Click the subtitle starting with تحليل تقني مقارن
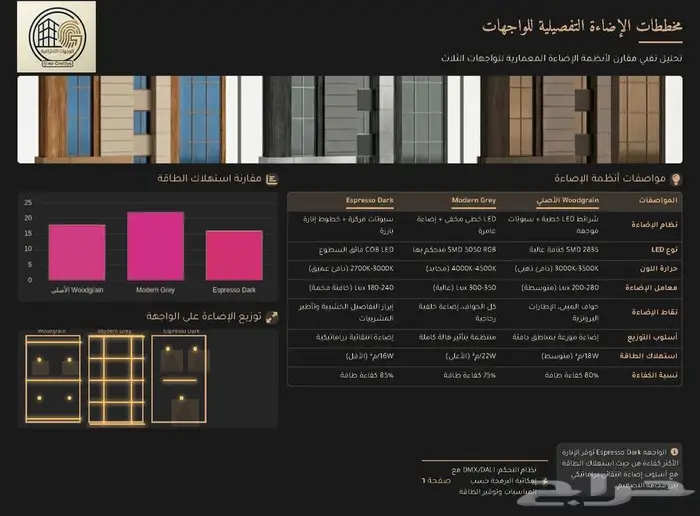This screenshot has height=516, width=700. click(562, 58)
